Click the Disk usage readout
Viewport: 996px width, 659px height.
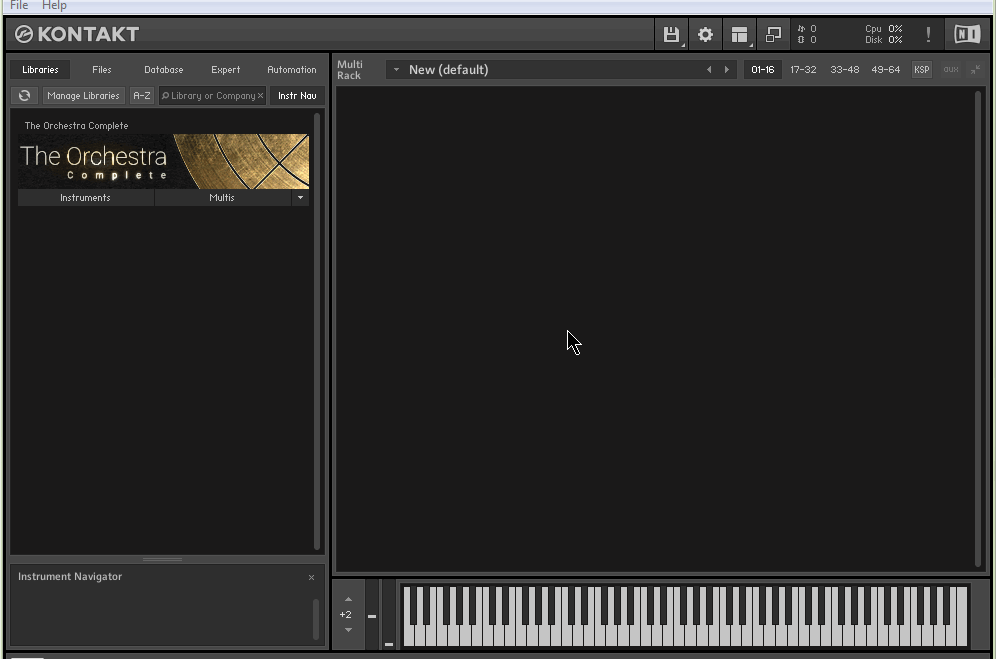point(884,40)
